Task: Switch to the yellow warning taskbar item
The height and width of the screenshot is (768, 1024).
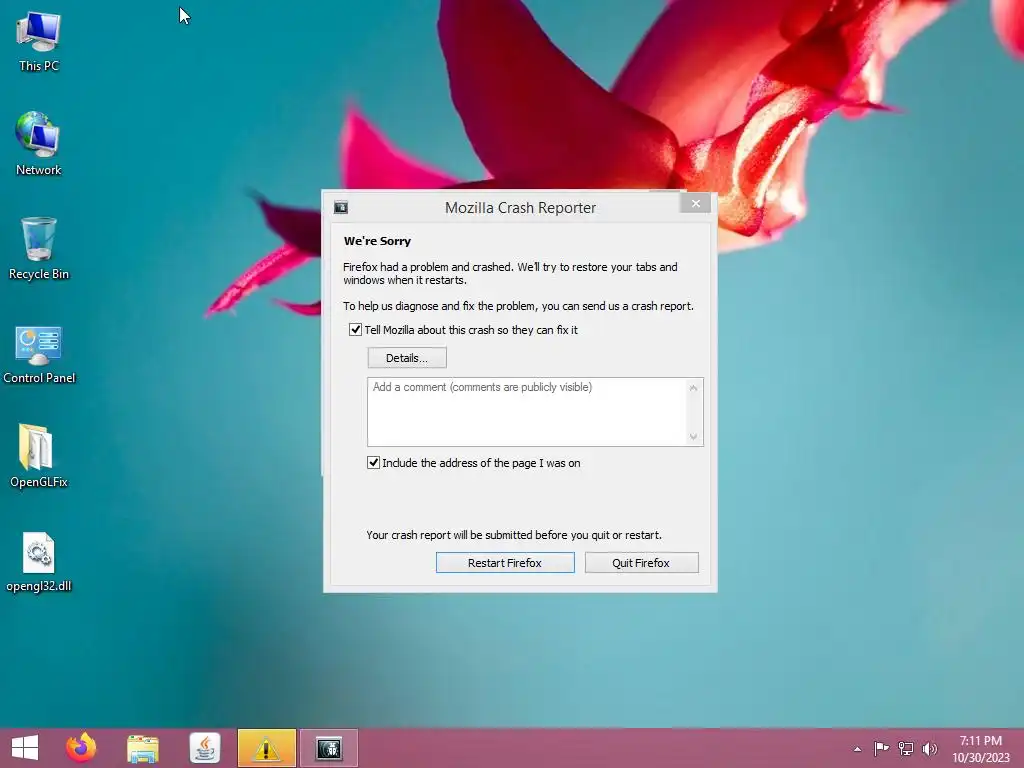Action: click(266, 748)
